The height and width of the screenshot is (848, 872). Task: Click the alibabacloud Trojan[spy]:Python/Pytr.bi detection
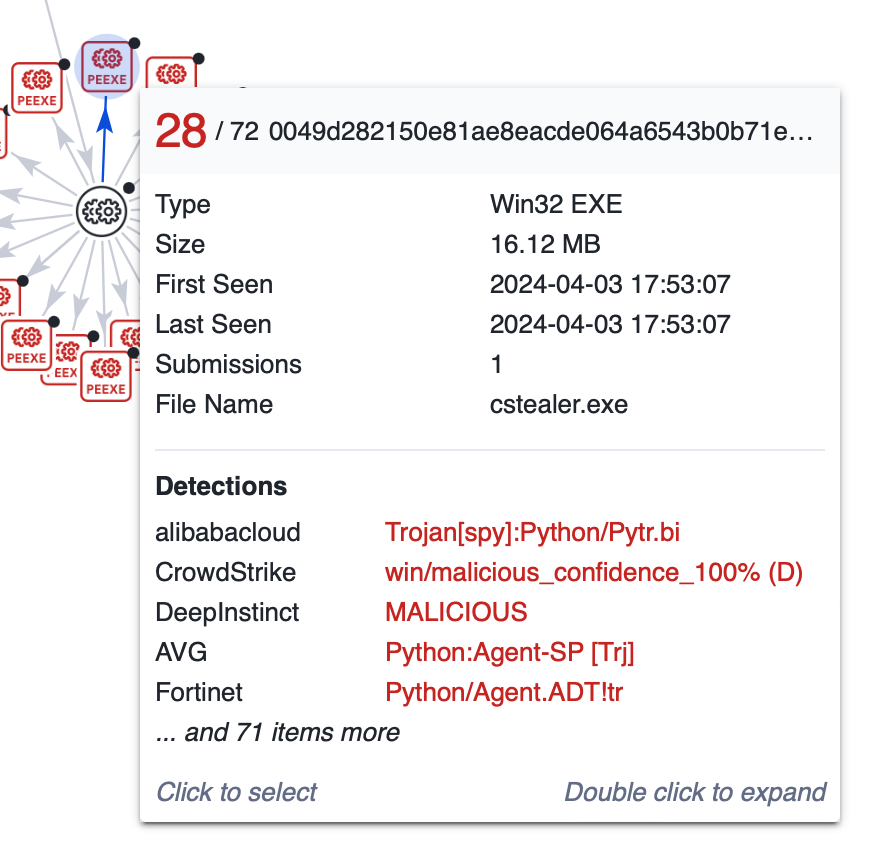tap(532, 532)
